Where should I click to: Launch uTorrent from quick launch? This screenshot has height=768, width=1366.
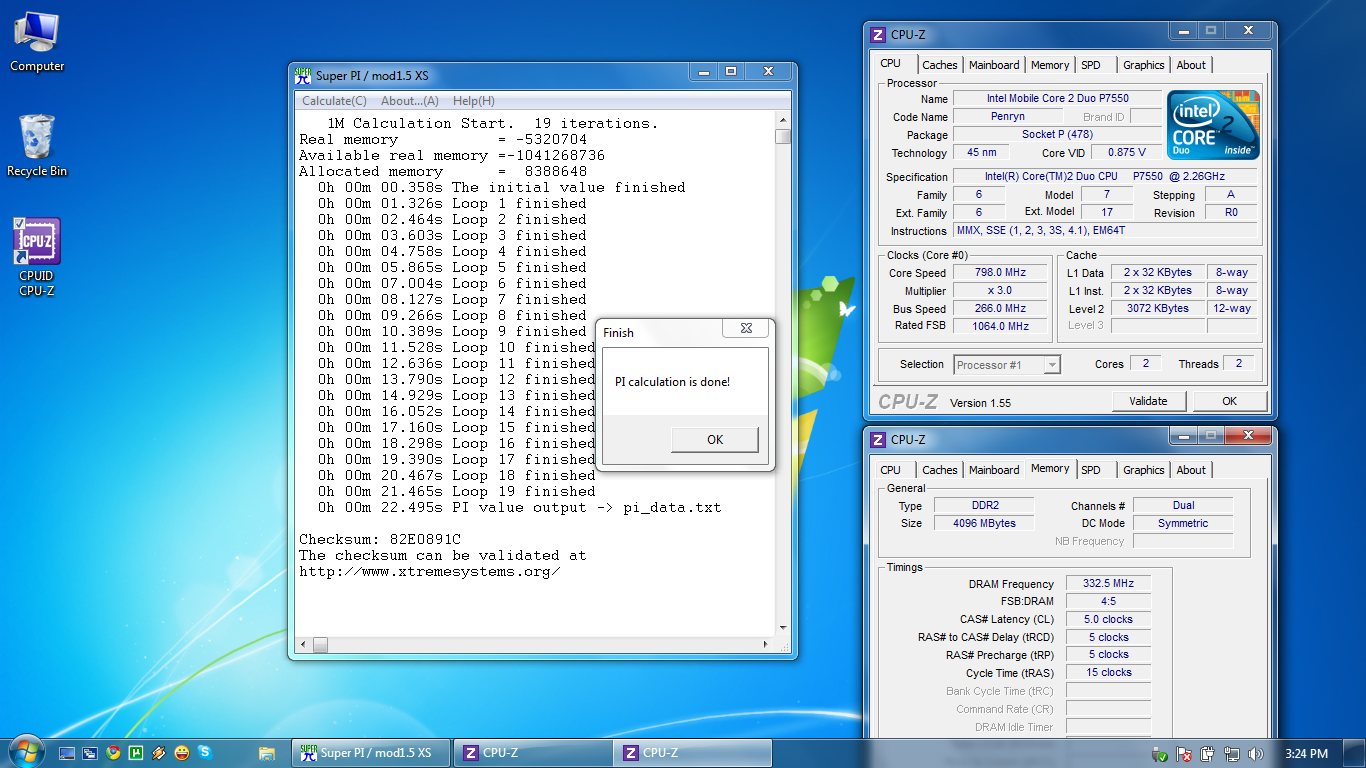(136, 753)
